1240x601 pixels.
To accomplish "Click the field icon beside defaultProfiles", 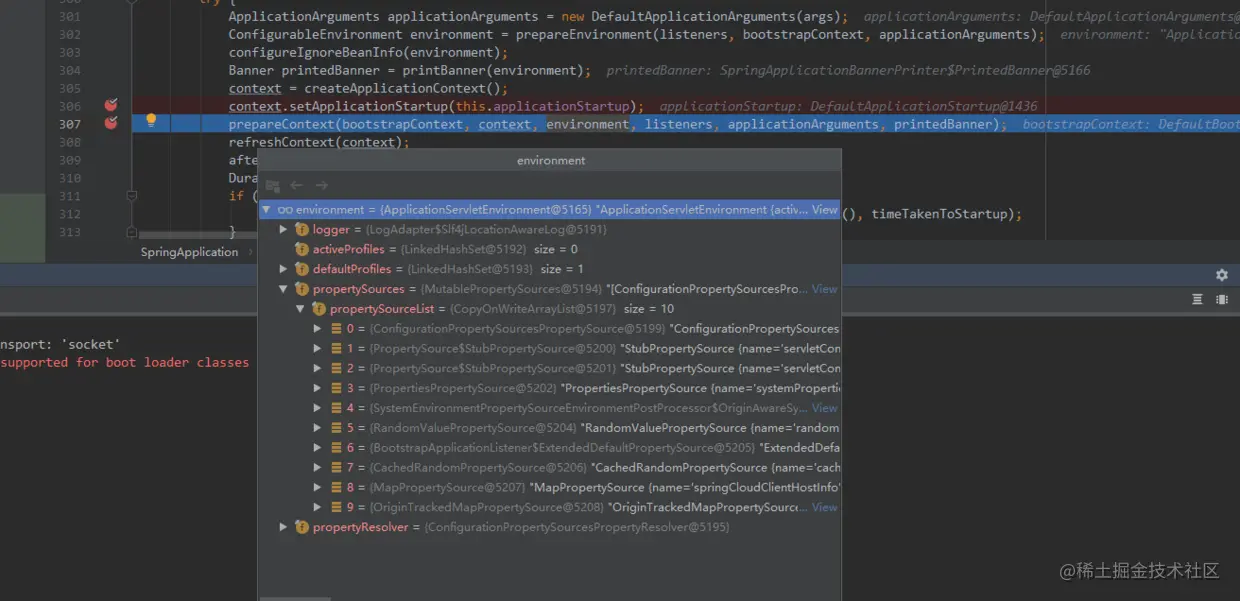I will [301, 269].
